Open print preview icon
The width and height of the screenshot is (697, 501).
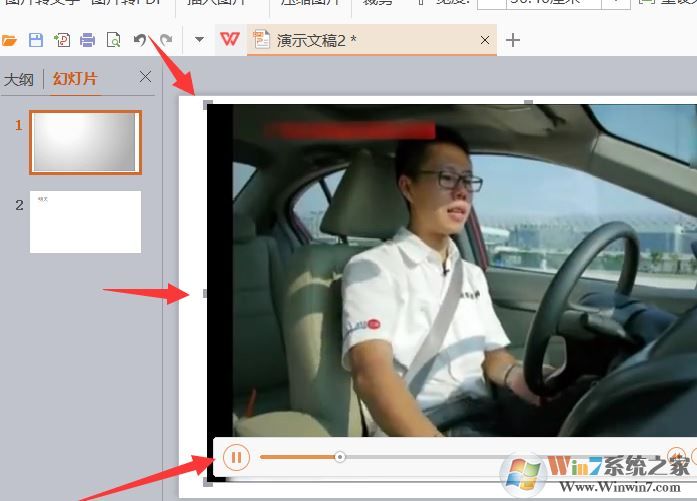(x=113, y=40)
